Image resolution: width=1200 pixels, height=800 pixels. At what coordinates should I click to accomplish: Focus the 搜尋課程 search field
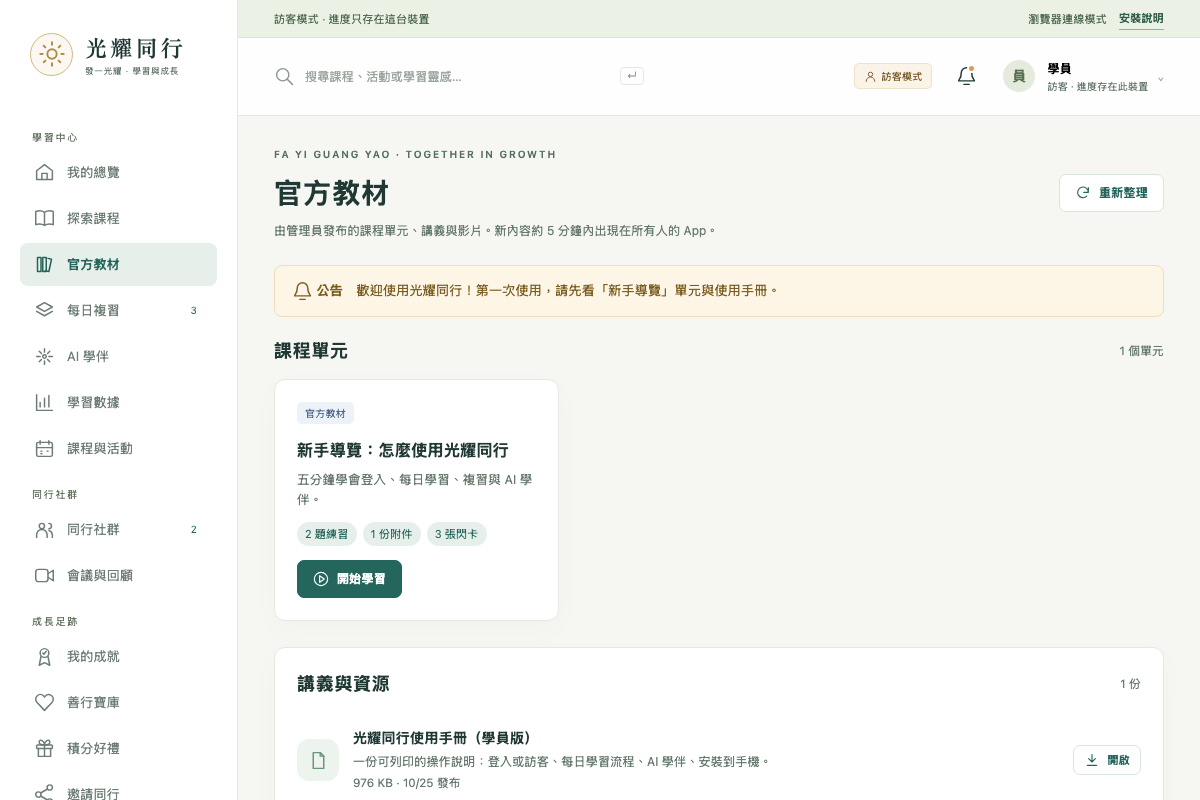point(460,76)
